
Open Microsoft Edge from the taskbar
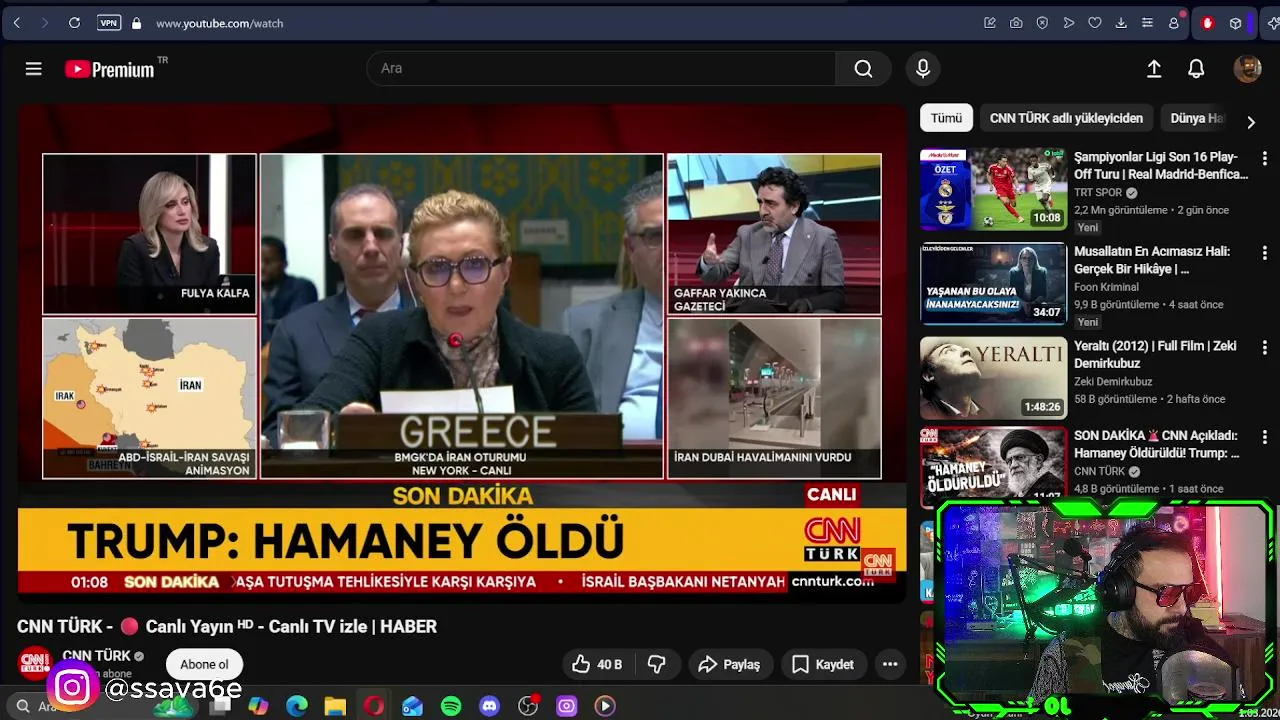(297, 706)
